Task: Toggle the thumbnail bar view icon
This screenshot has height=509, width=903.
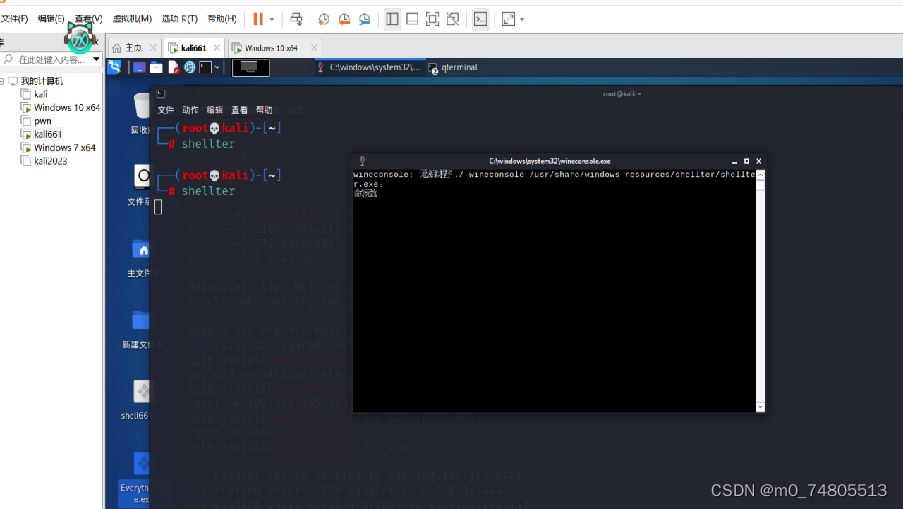Action: point(412,19)
